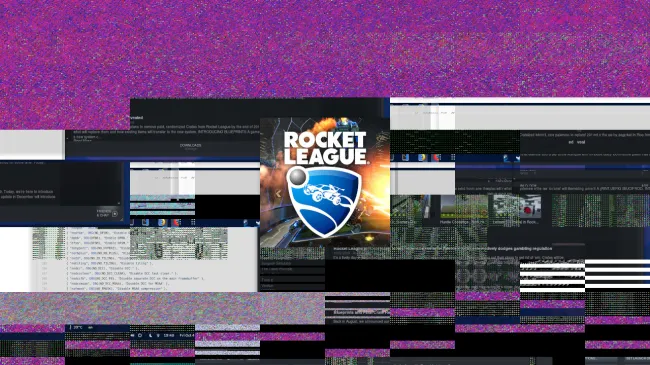The width and height of the screenshot is (650, 365).
Task: Open the dotted grid icon in the lower taskbar
Action: pos(193,222)
